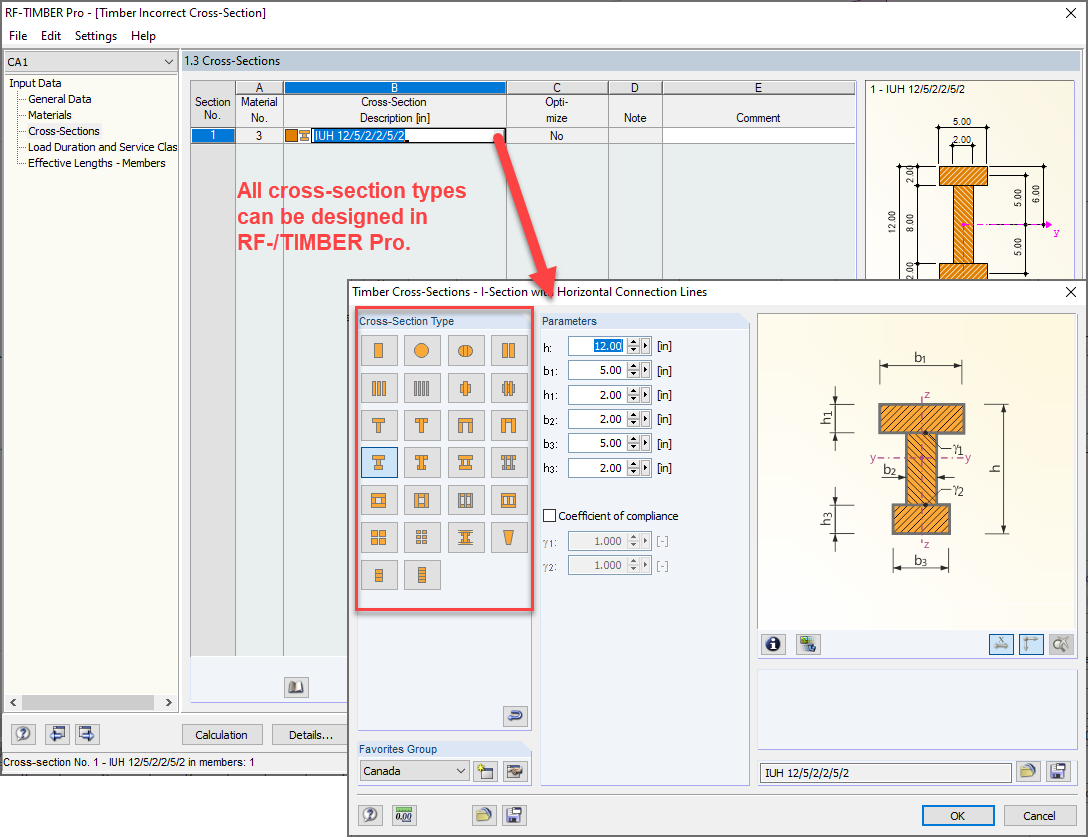1088x837 pixels.
Task: Toggle the dimension lines display icon
Action: [1001, 644]
